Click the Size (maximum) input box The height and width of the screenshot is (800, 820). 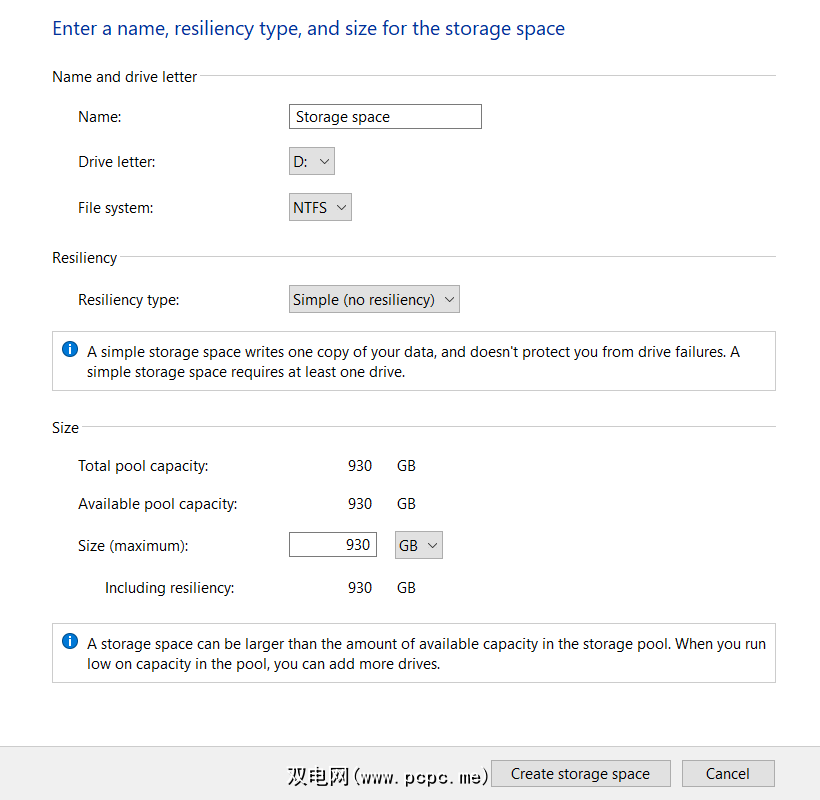click(333, 545)
